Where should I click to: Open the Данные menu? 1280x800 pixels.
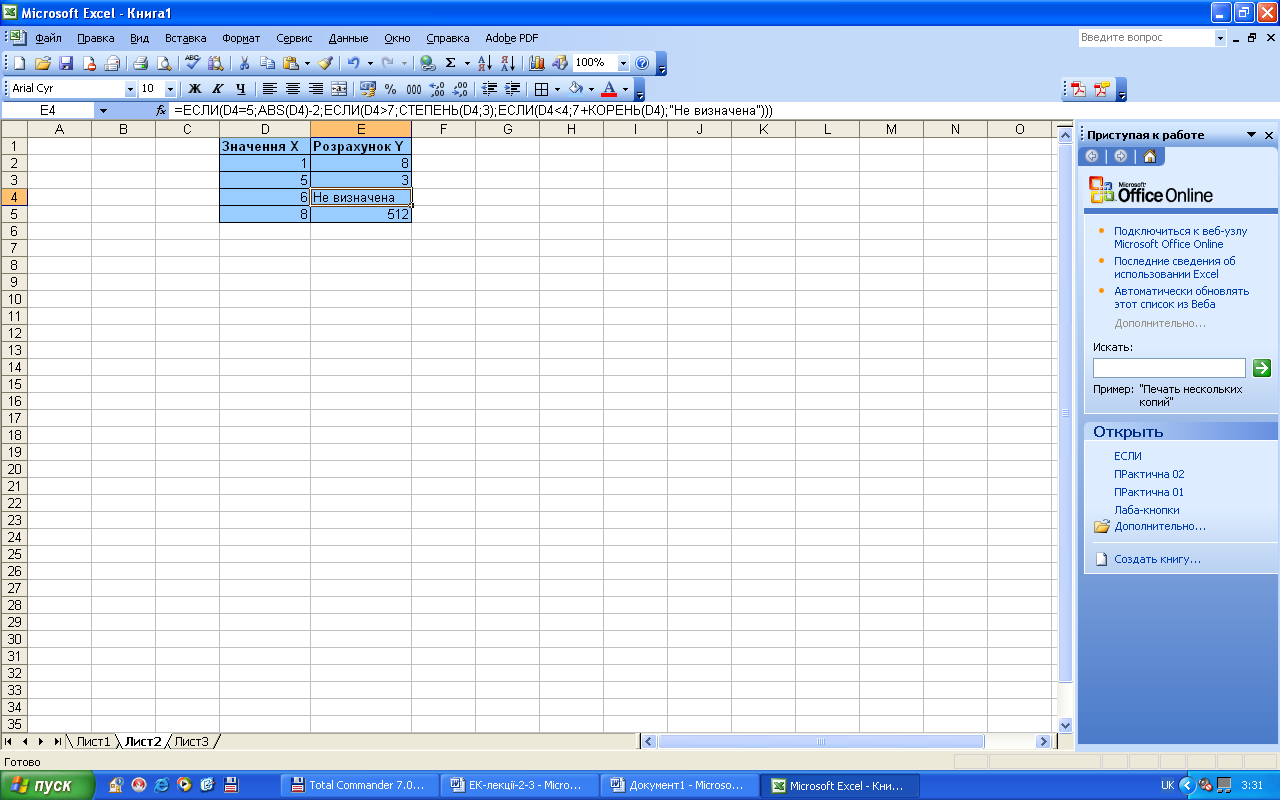[x=348, y=38]
